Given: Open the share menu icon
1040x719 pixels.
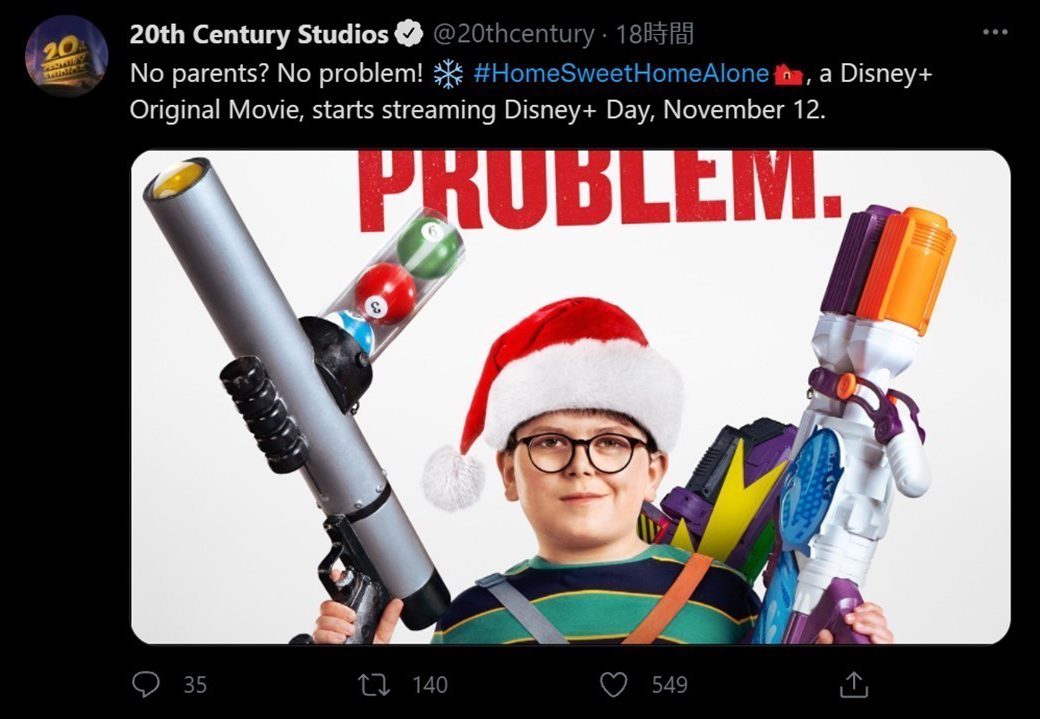Looking at the screenshot, I should (x=853, y=684).
